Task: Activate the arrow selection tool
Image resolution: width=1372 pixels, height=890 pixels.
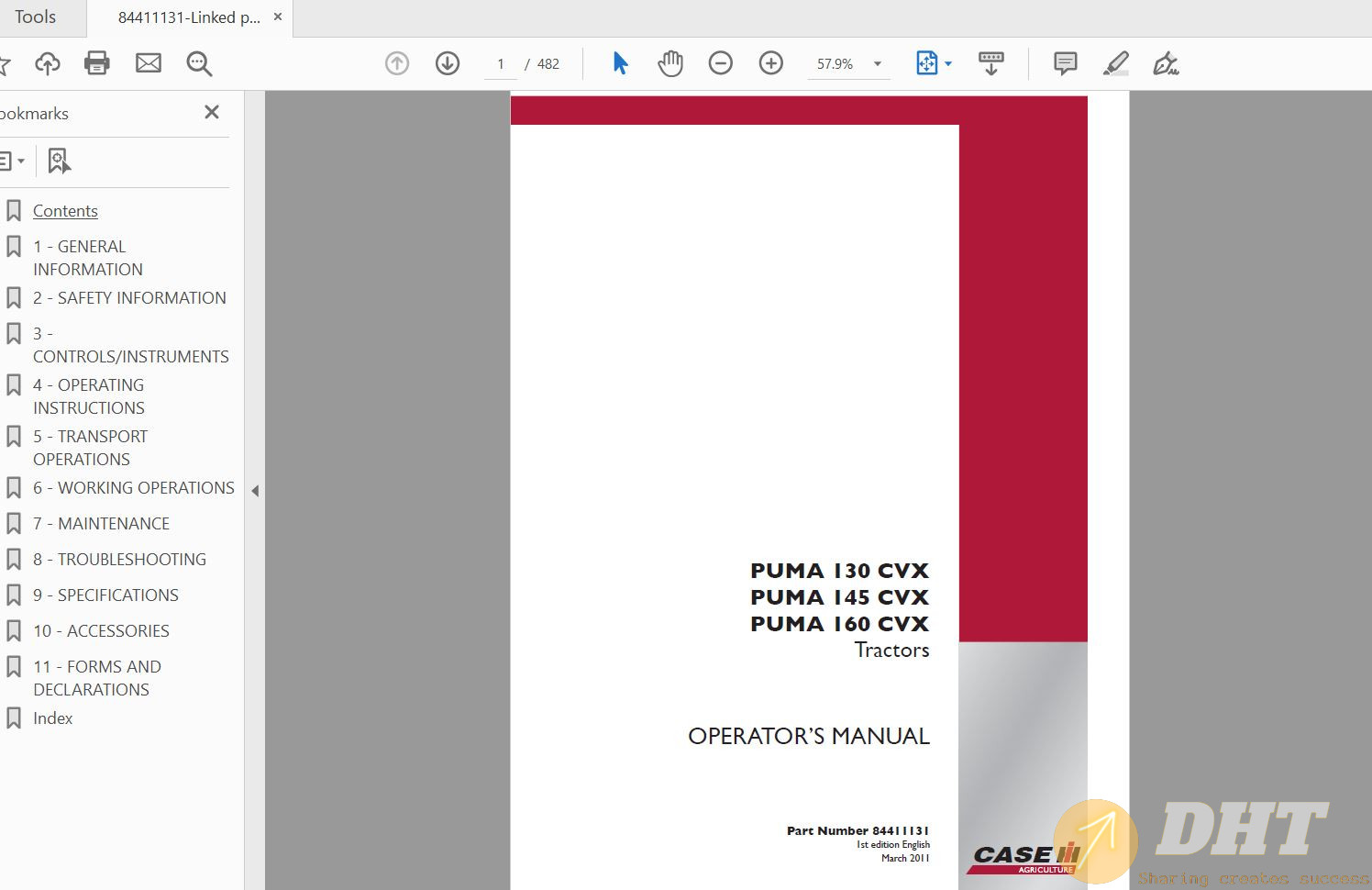Action: tap(620, 63)
